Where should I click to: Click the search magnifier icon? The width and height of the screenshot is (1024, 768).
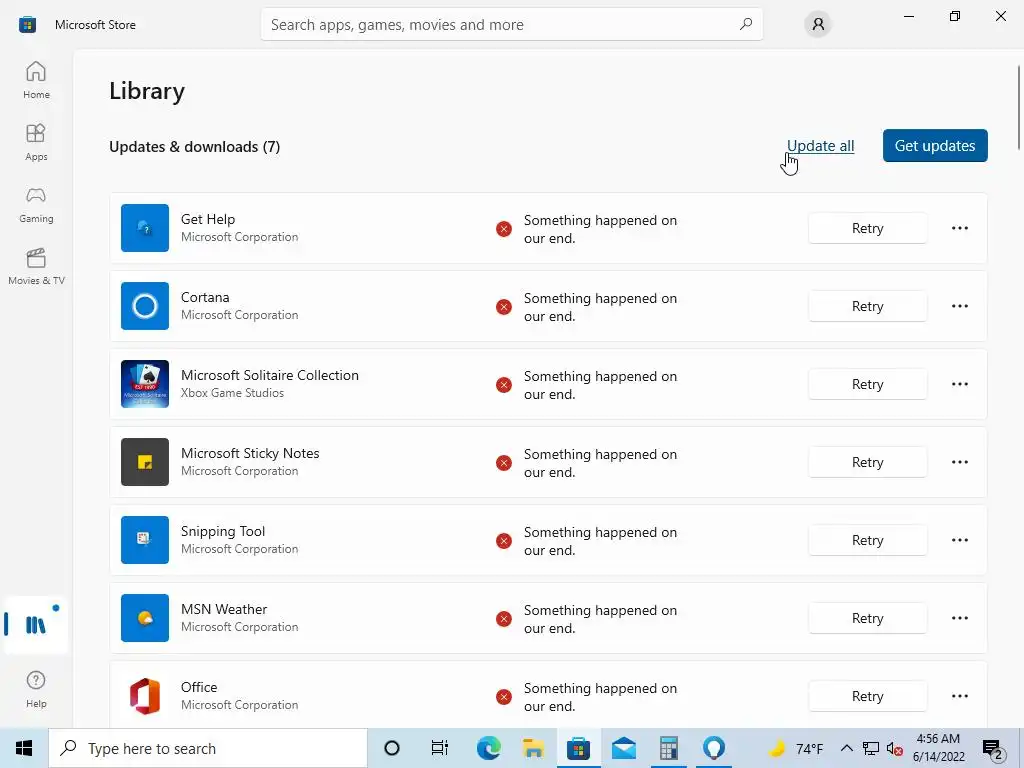[746, 24]
